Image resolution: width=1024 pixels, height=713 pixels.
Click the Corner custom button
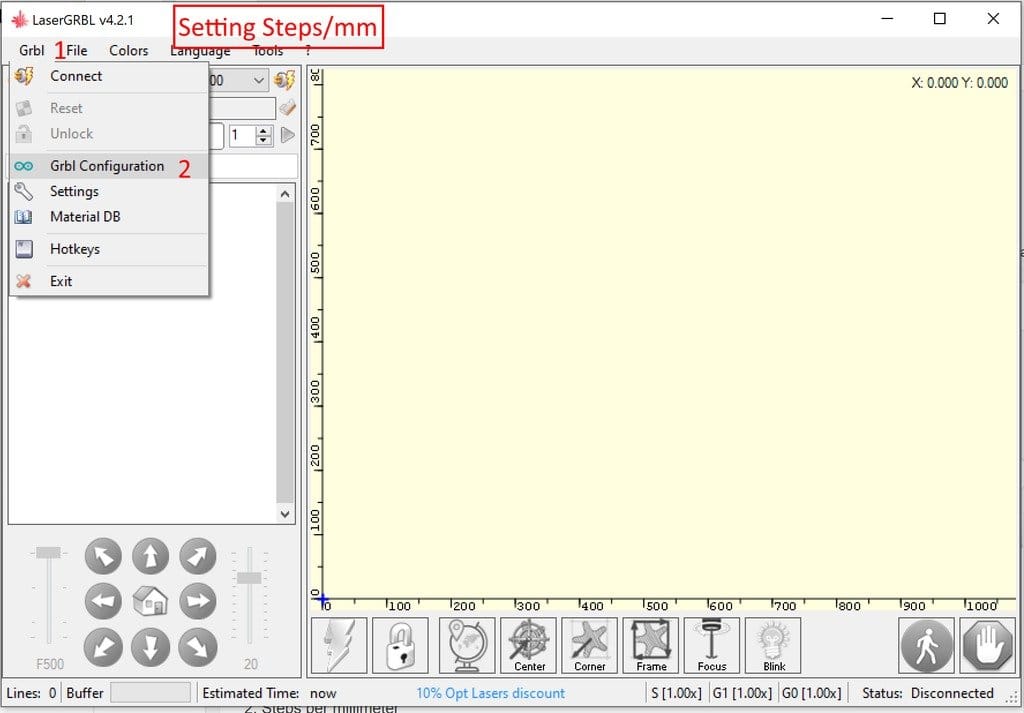[590, 645]
